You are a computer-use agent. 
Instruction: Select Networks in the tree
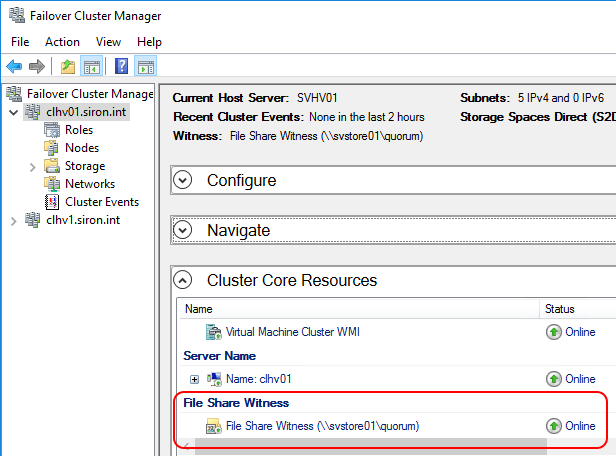click(90, 184)
